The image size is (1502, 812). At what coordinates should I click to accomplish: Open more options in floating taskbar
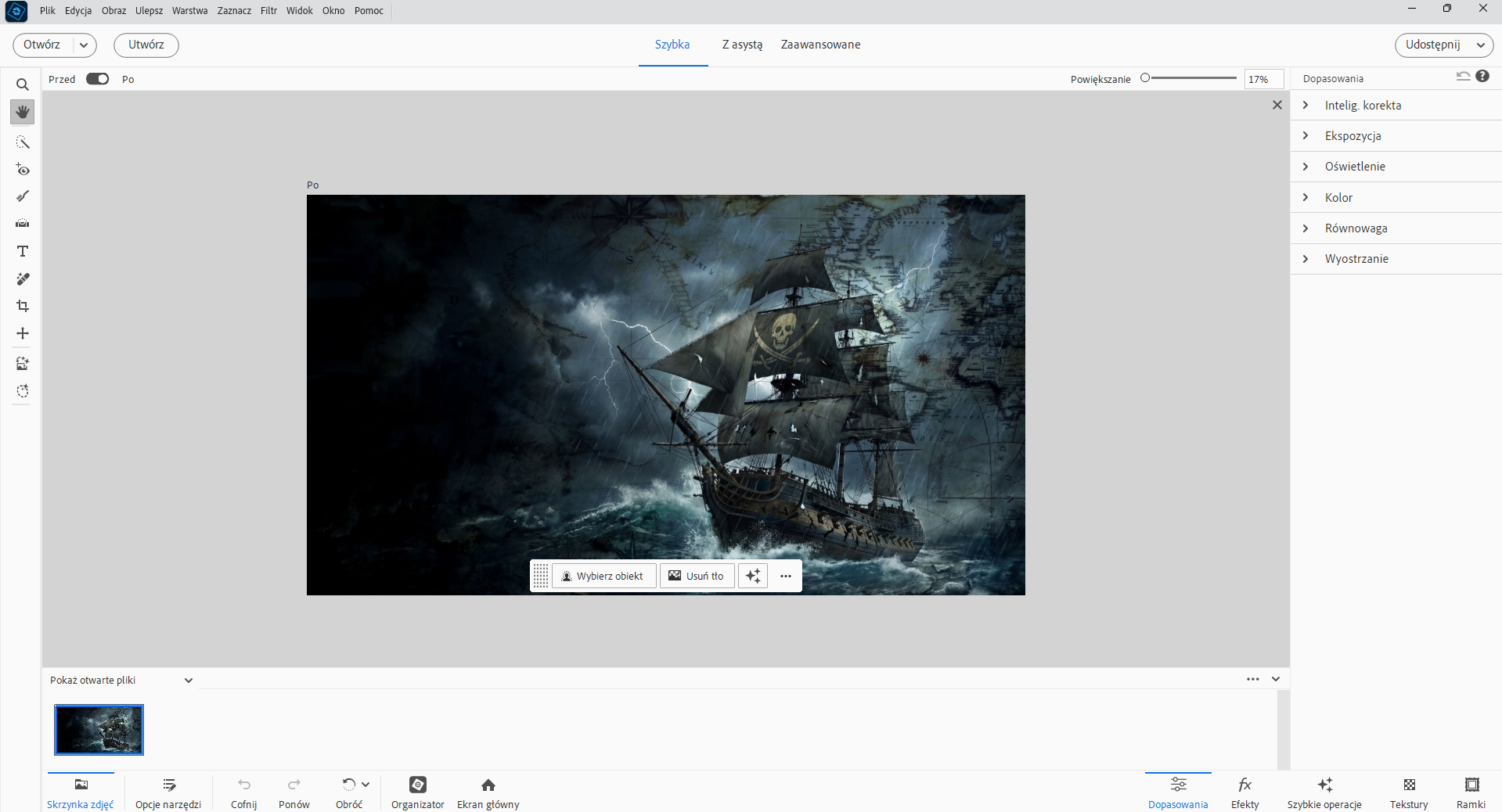coord(786,577)
